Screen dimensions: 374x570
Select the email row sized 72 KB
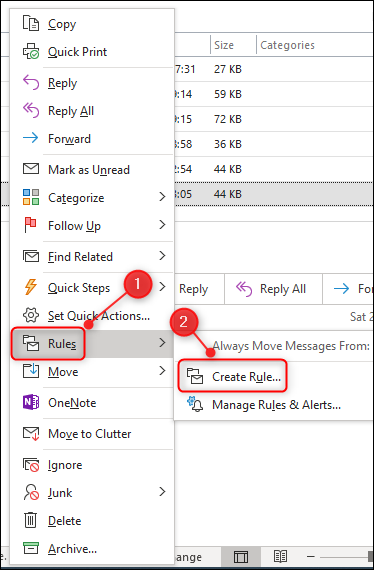point(274,119)
